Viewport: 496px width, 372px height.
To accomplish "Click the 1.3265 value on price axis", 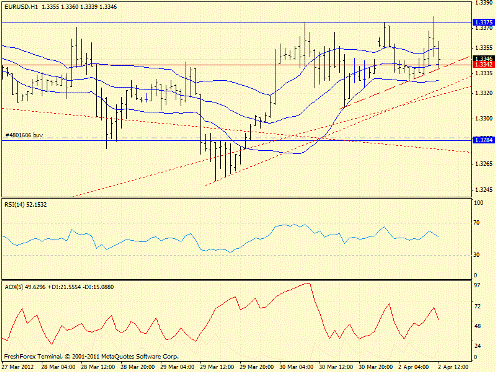I will click(484, 164).
